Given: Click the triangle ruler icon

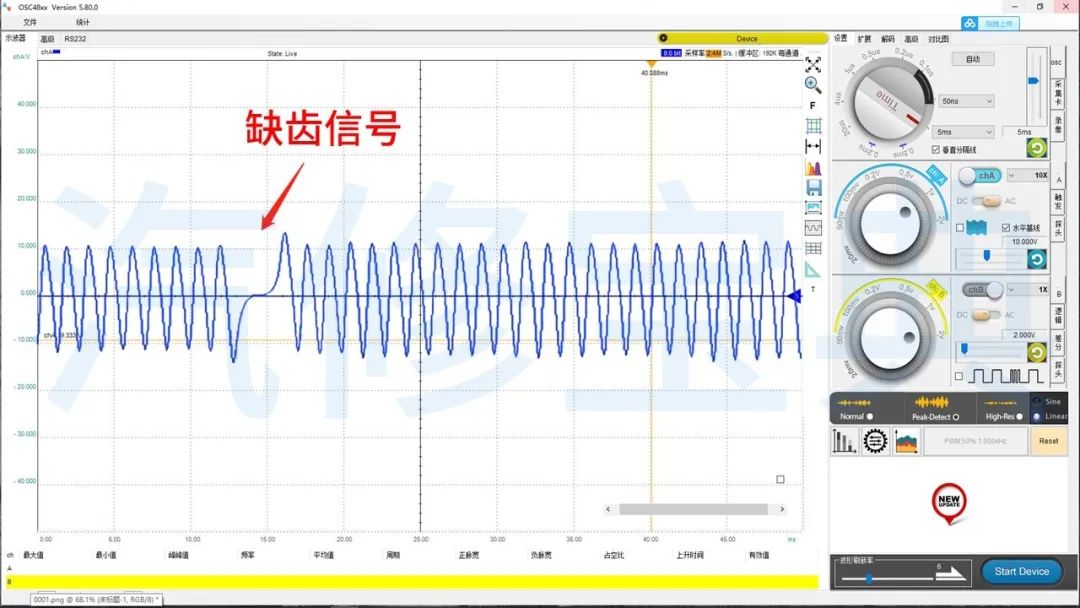Looking at the screenshot, I should coord(813,270).
